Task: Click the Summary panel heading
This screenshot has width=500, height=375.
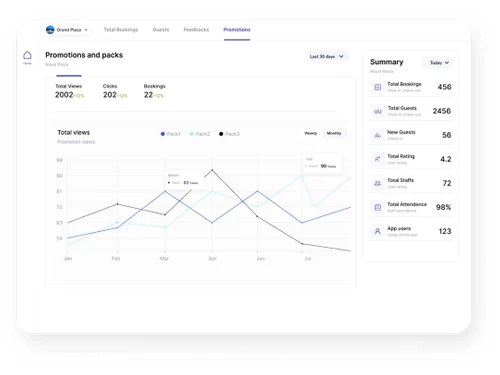Action: tap(387, 62)
